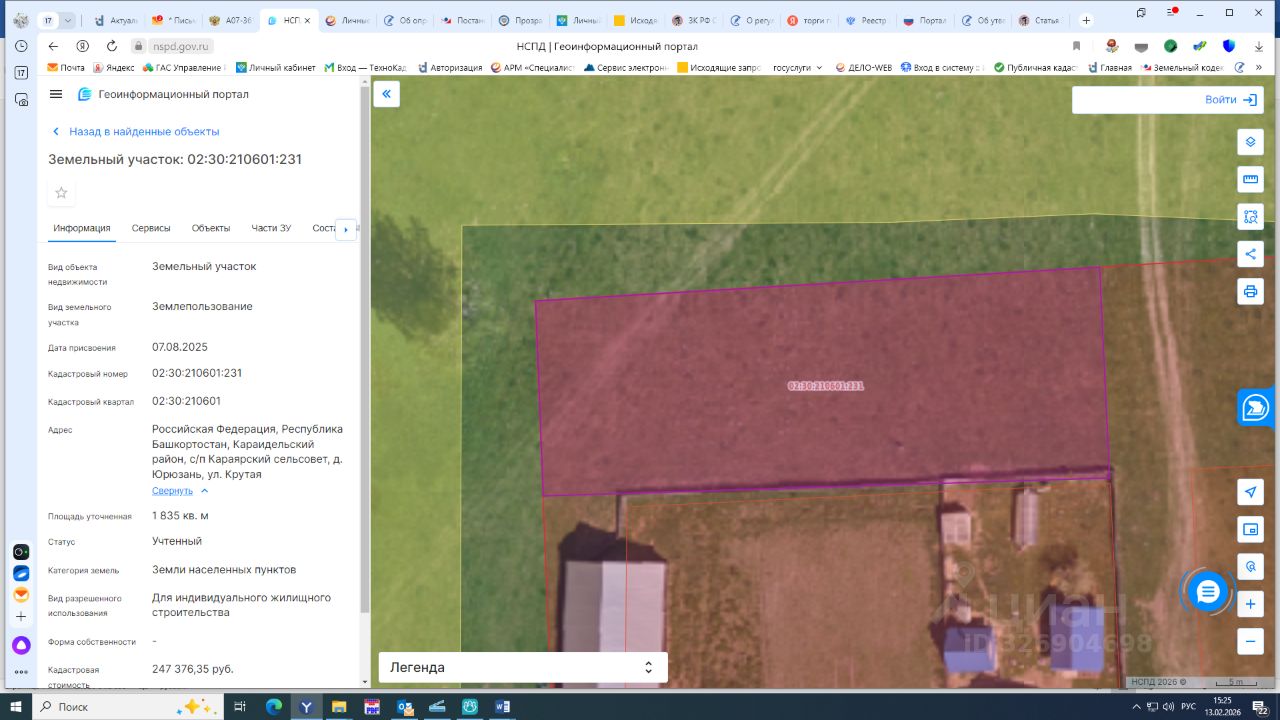Open browser downloads
The image size is (1280, 720).
1257,46
